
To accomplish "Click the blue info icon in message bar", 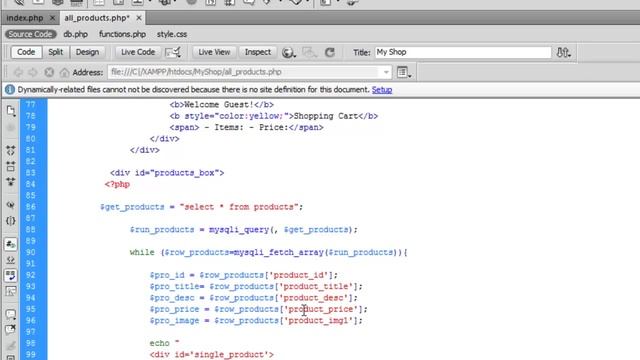I will coord(10,89).
